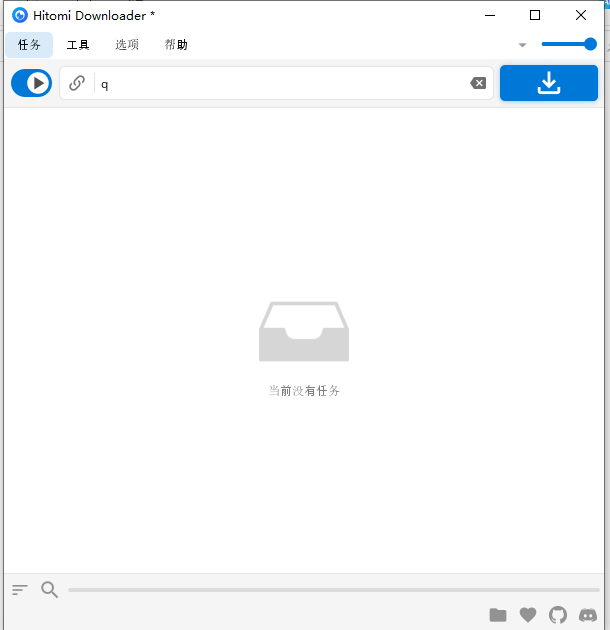Open the download folder icon
The image size is (610, 630).
[498, 615]
